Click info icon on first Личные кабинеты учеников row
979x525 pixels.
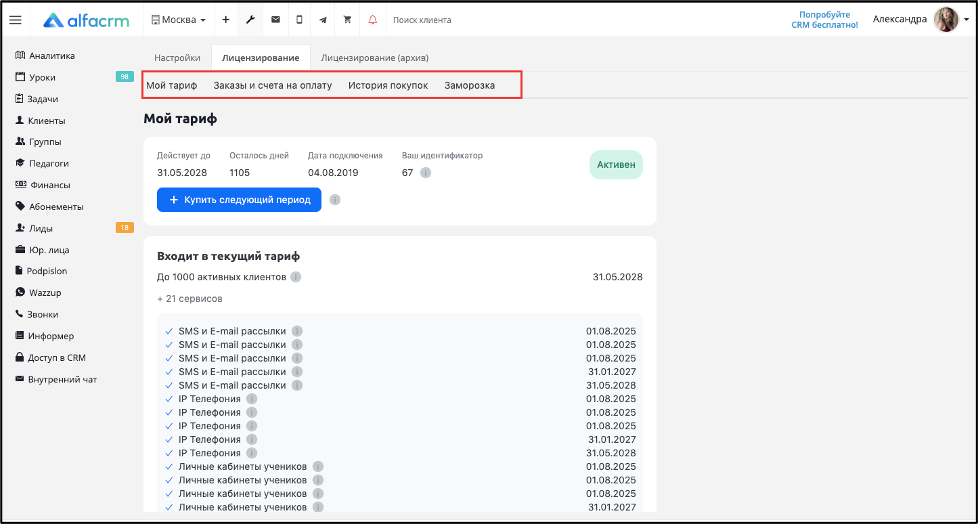pos(318,467)
